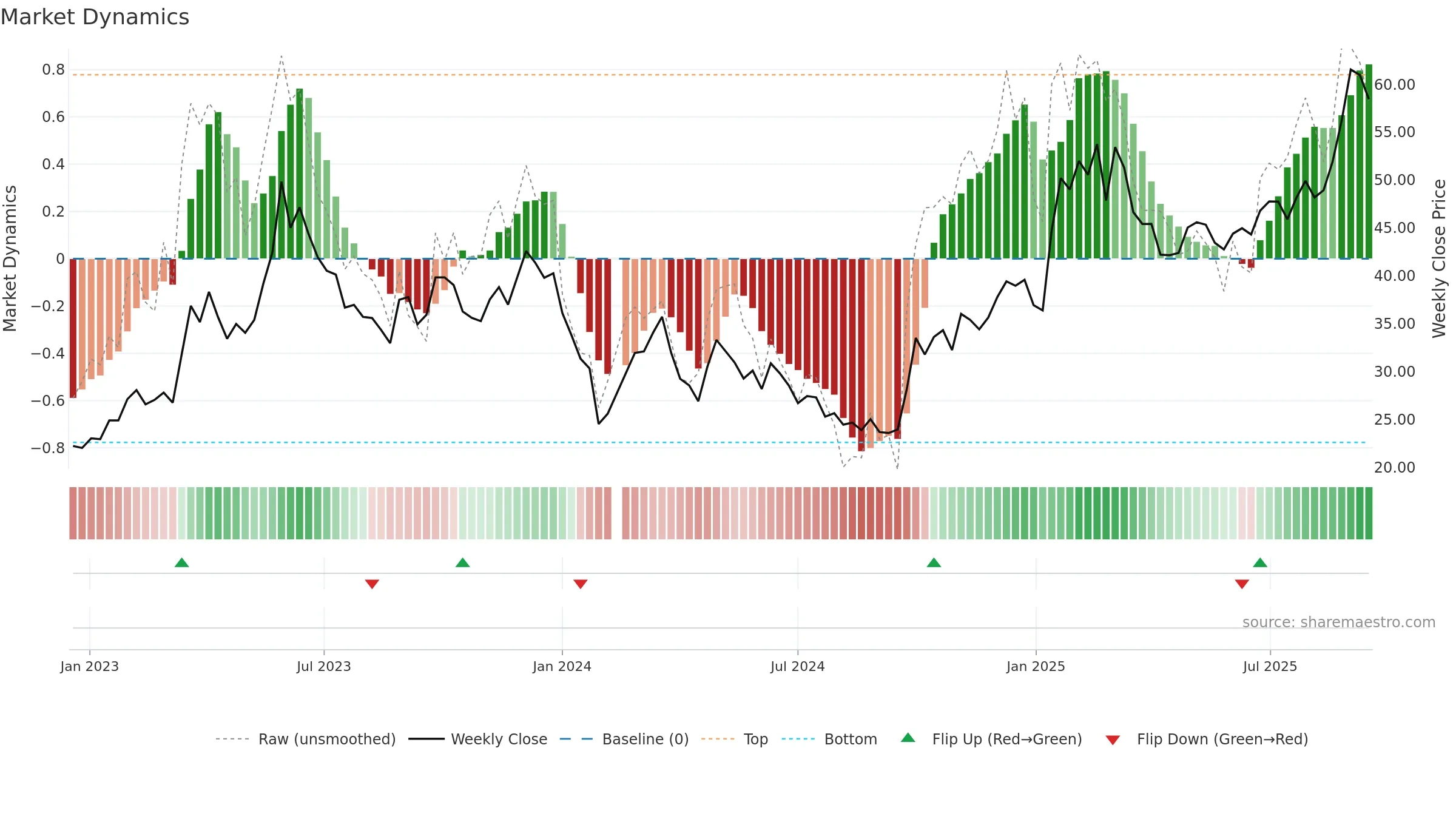
Task: Click the 0.8 left axis tick label
Action: [x=53, y=70]
